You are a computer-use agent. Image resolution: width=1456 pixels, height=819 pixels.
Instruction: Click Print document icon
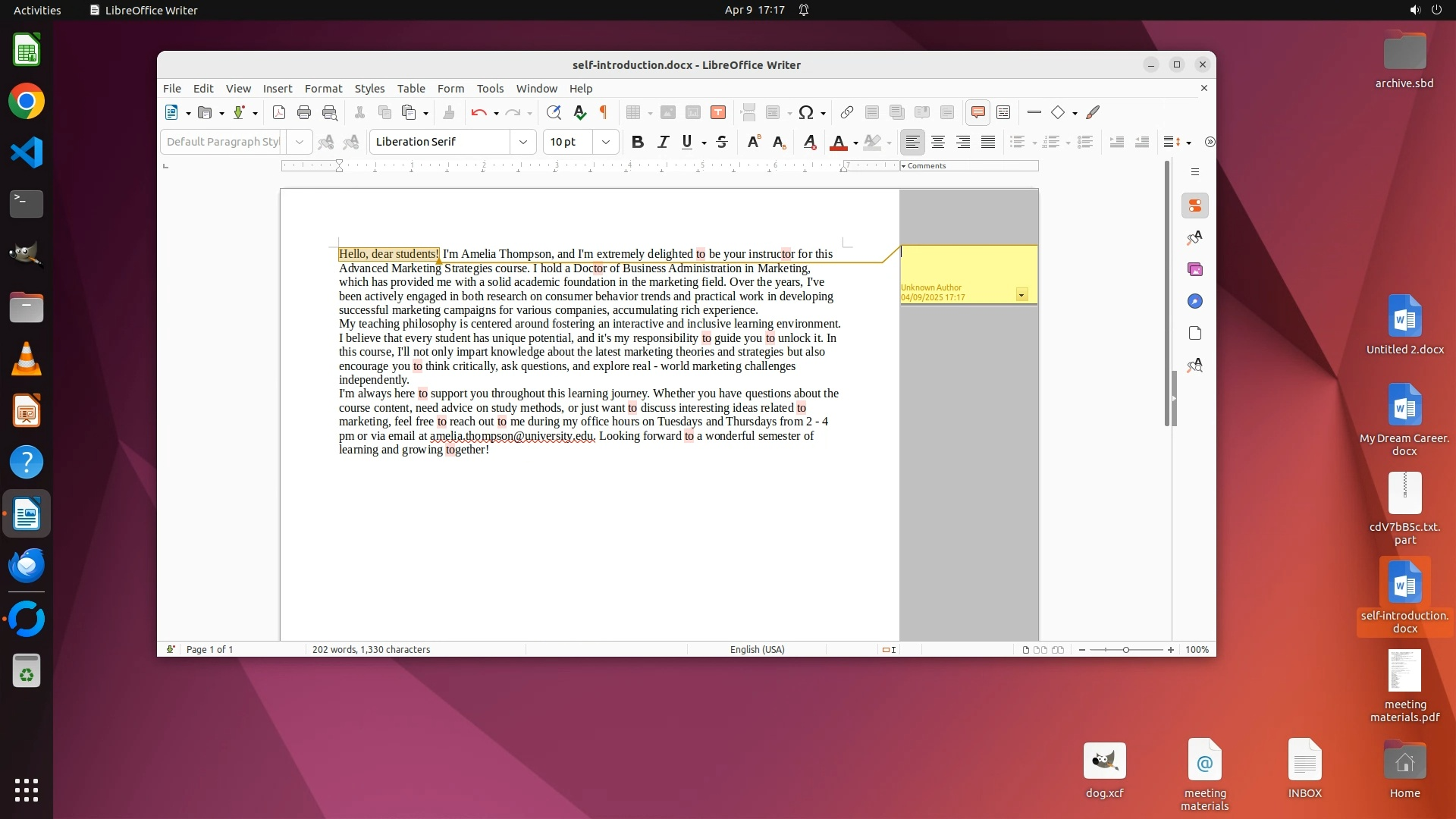tap(303, 112)
